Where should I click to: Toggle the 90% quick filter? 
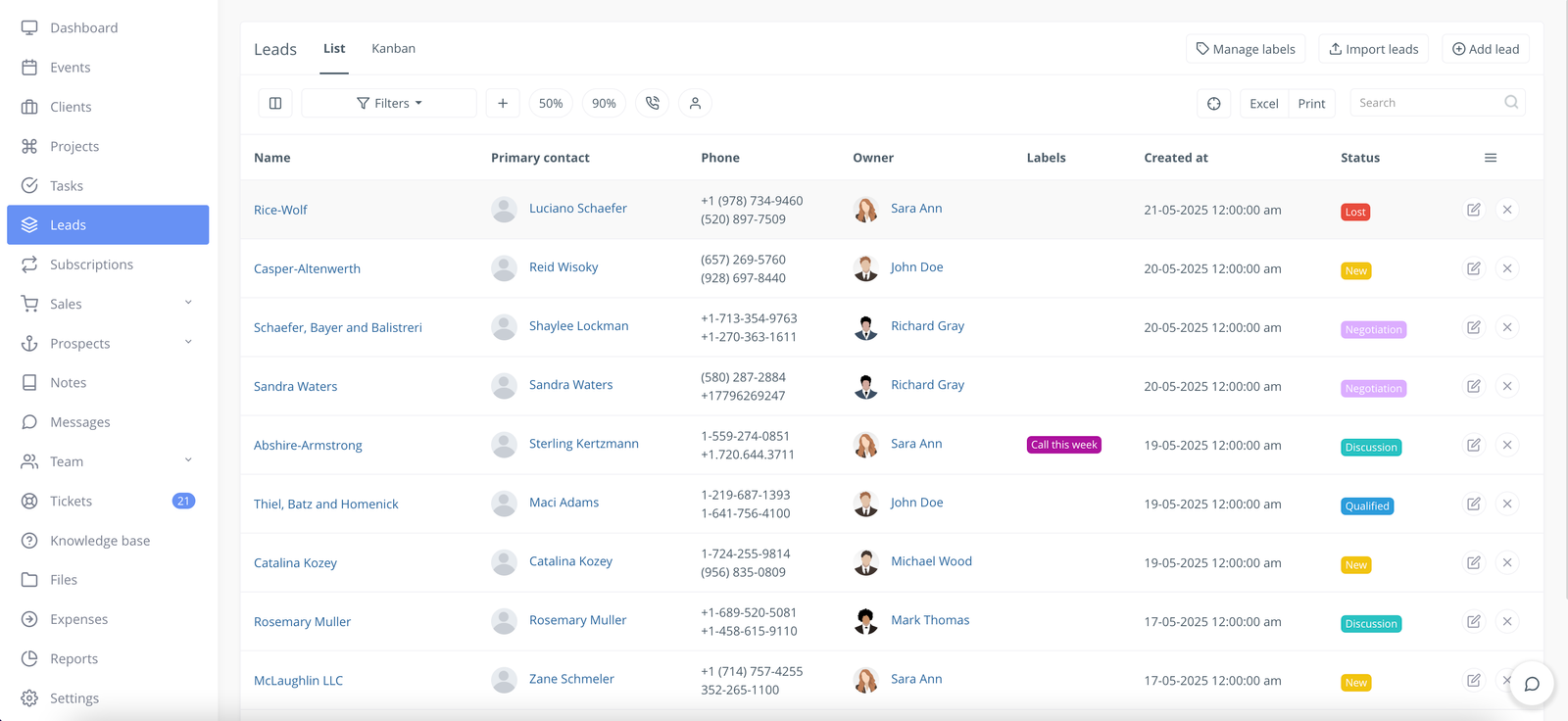(x=604, y=103)
